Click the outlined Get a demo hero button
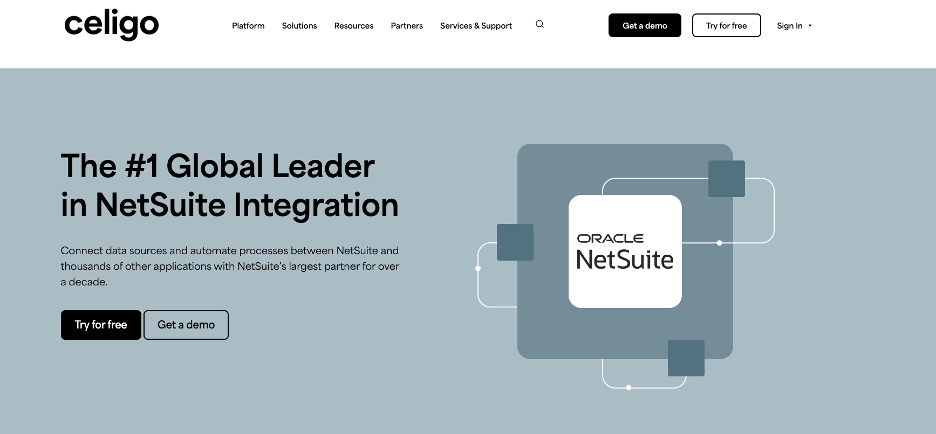The width and height of the screenshot is (936, 434). click(x=186, y=325)
